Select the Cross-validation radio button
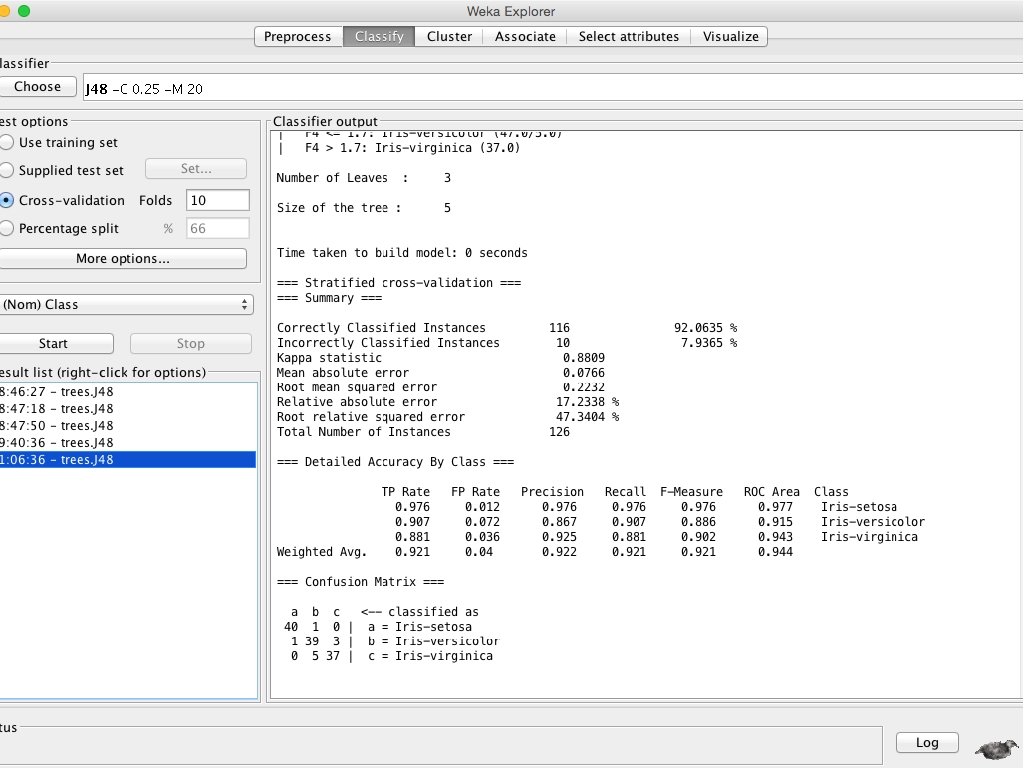1024x768 pixels. [8, 201]
